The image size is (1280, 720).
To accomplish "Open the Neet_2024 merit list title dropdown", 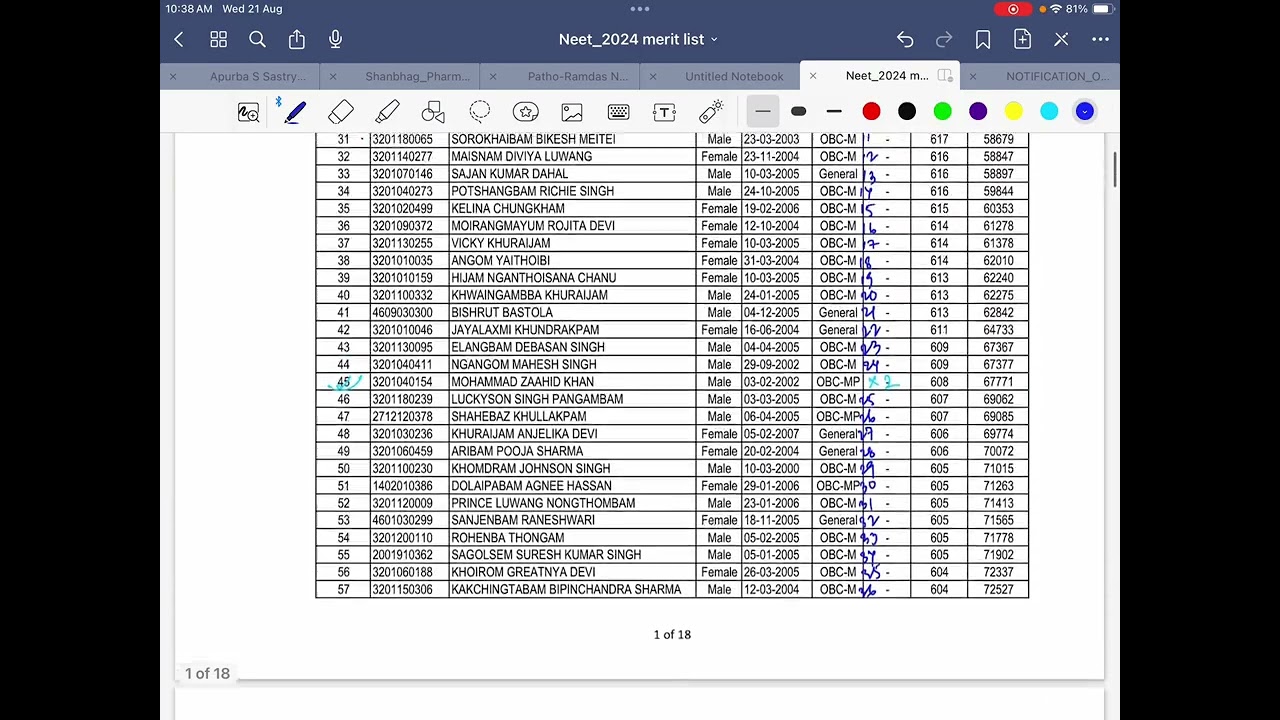I will click(638, 39).
